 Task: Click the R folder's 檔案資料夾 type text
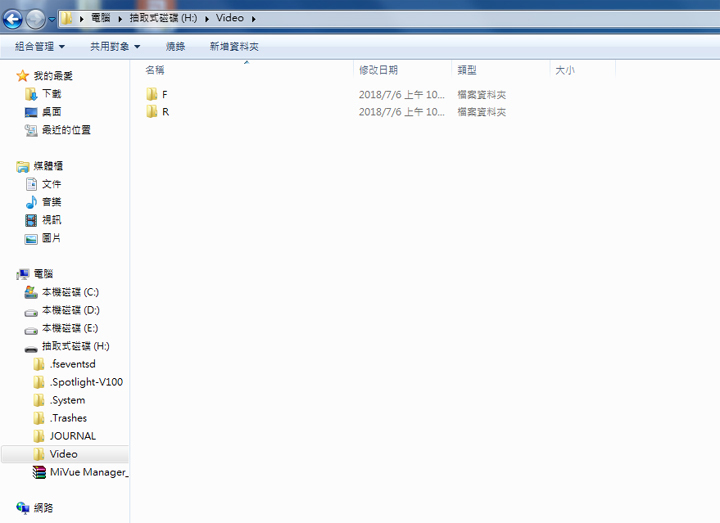tap(482, 112)
